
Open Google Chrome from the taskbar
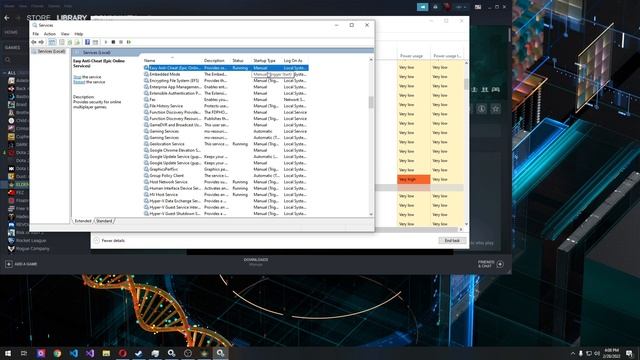[x=57, y=353]
